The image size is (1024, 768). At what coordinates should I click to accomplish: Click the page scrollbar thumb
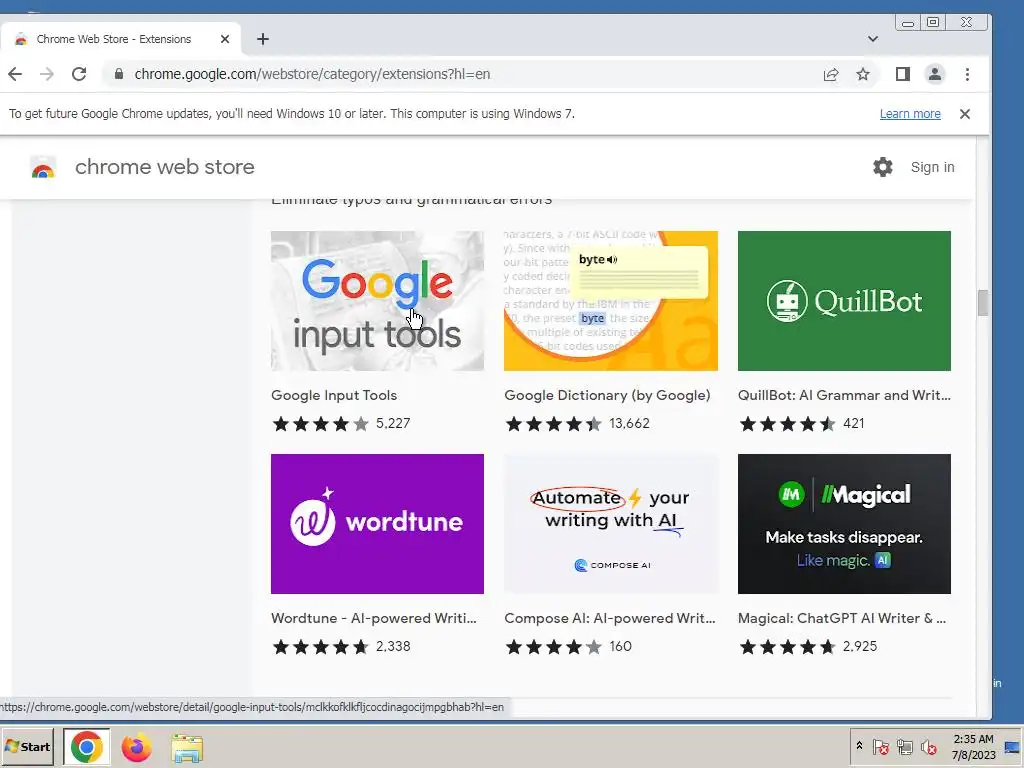tap(983, 303)
